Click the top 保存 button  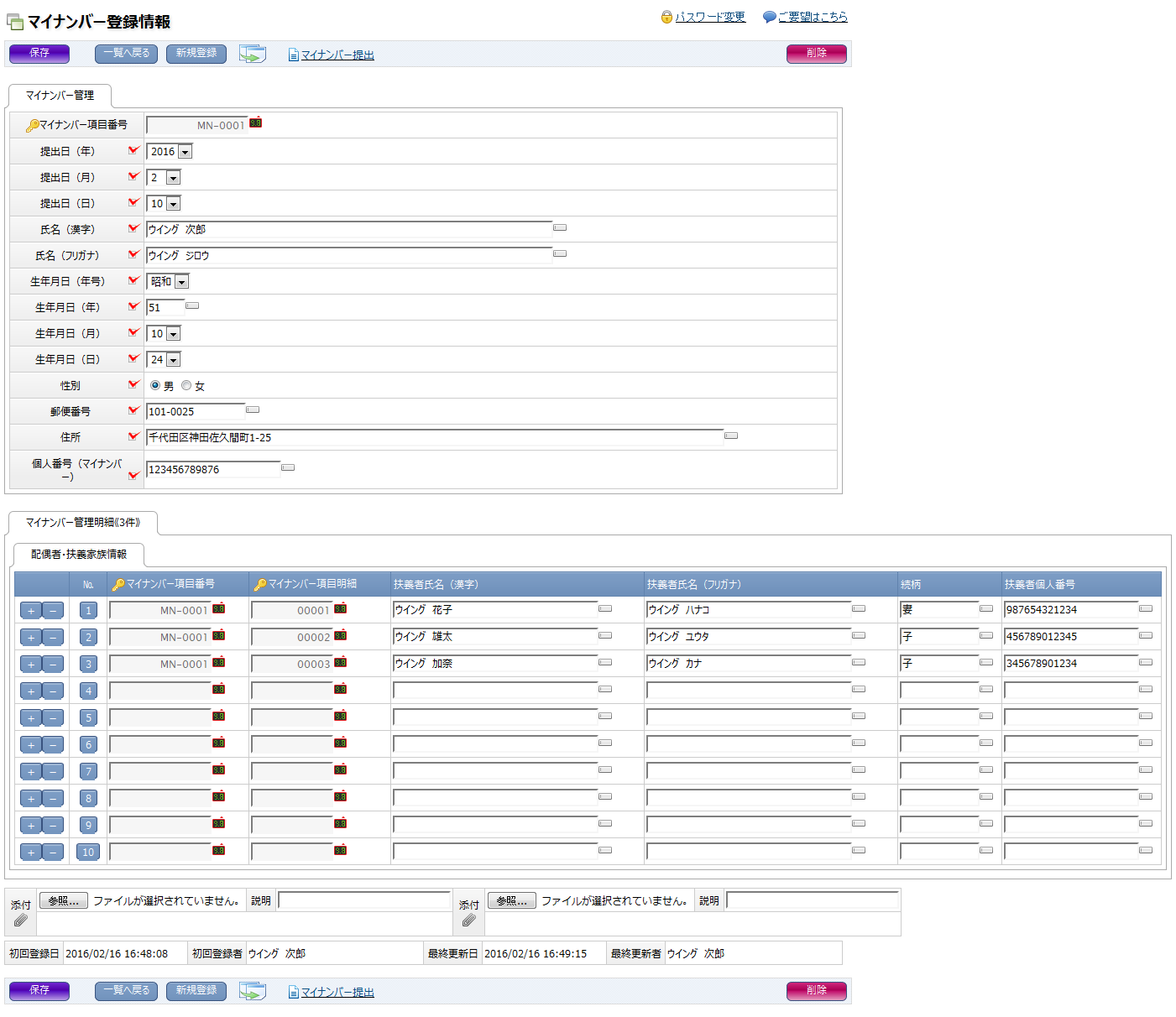[39, 53]
